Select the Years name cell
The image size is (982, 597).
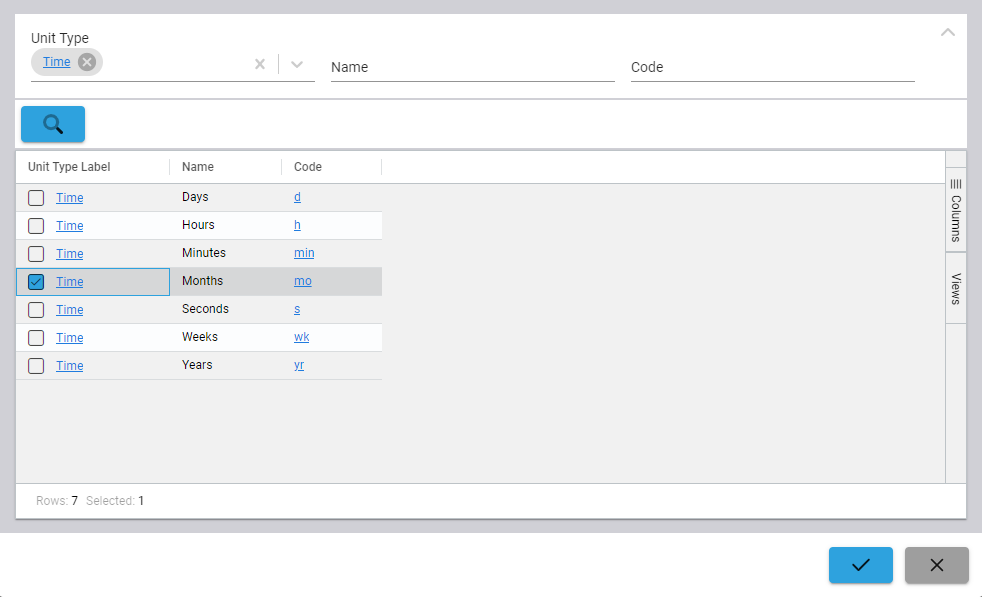point(225,365)
